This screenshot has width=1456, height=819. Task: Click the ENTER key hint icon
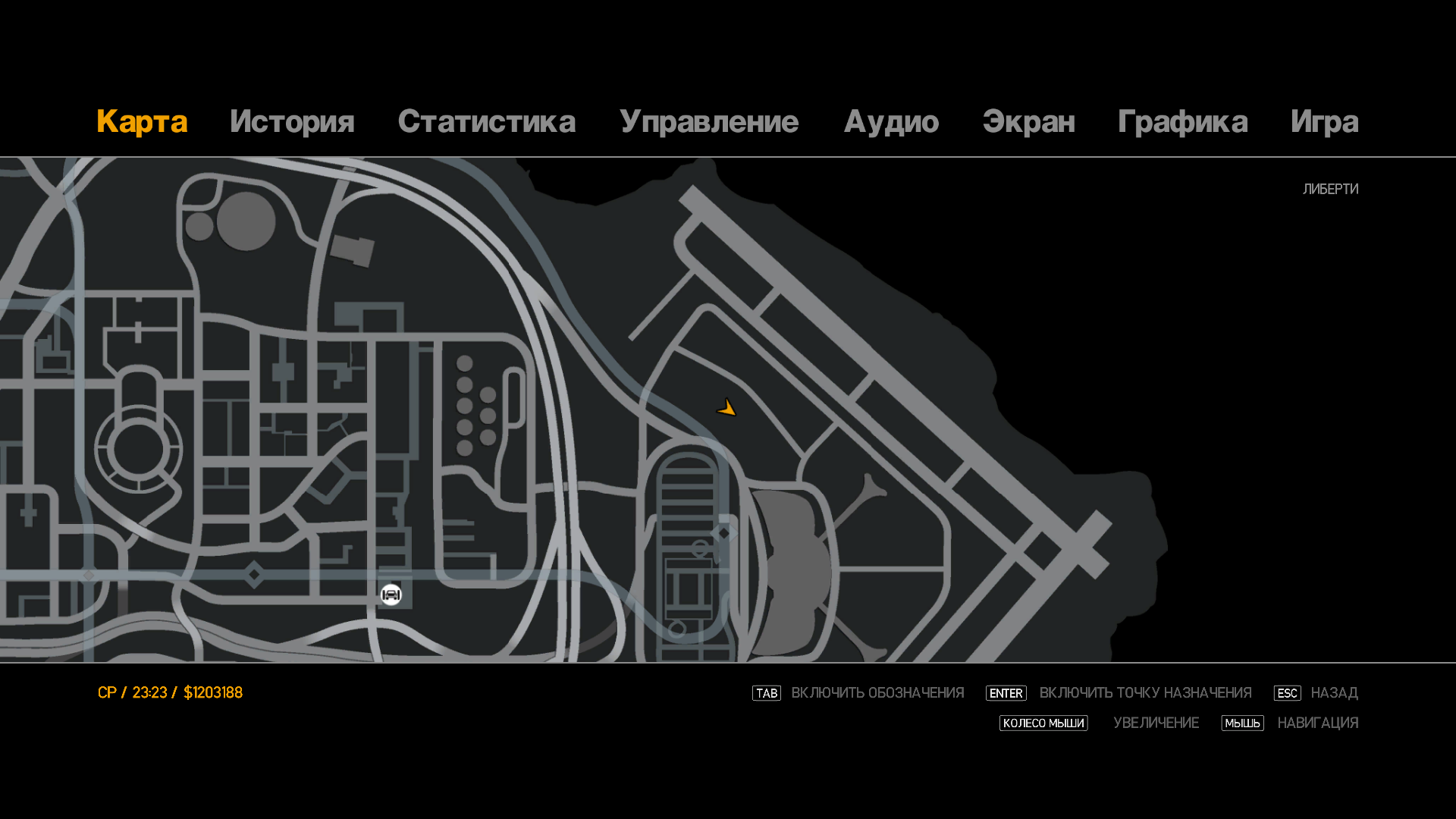[1006, 693]
